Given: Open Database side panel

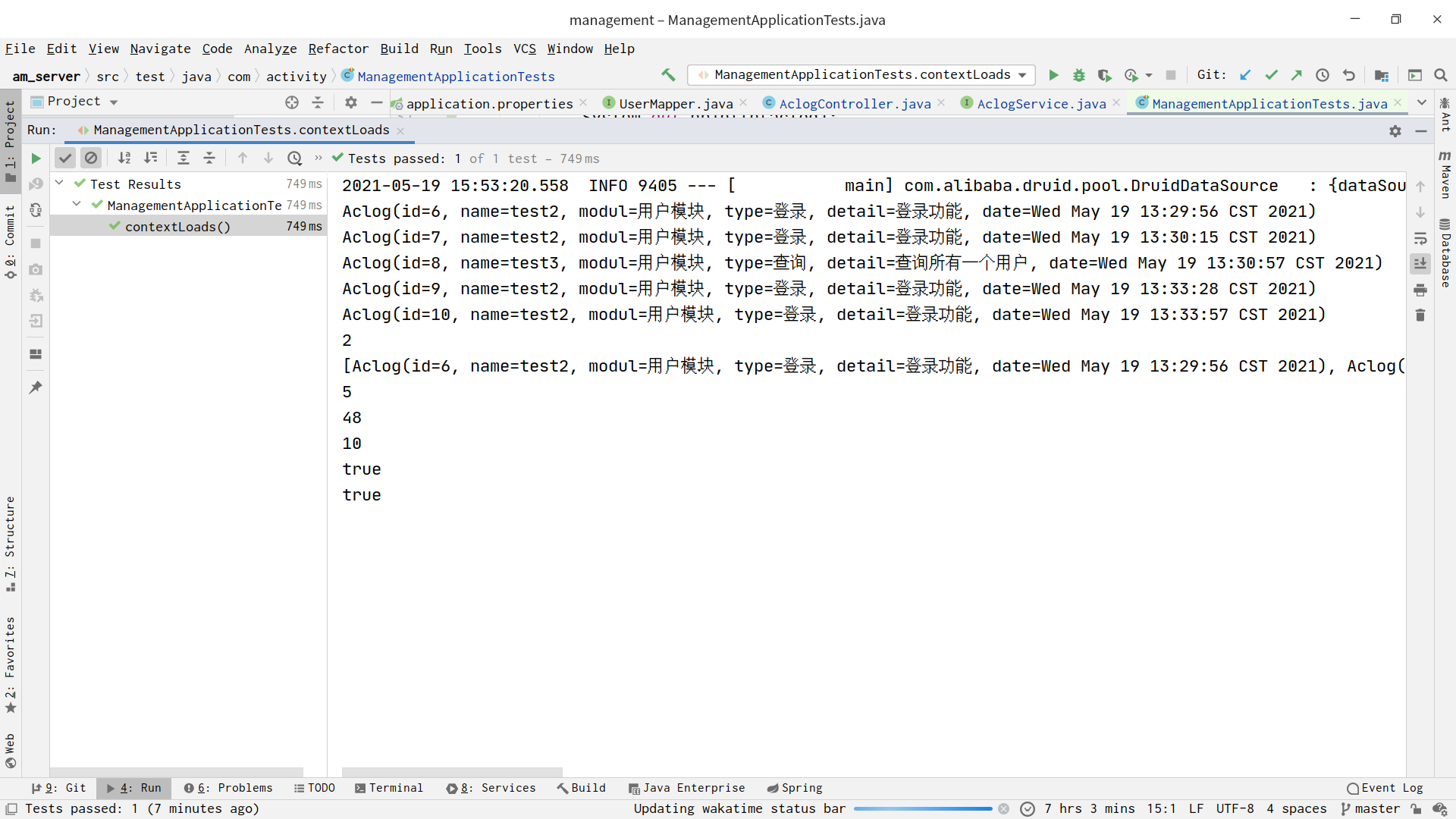Looking at the screenshot, I should 1445,253.
